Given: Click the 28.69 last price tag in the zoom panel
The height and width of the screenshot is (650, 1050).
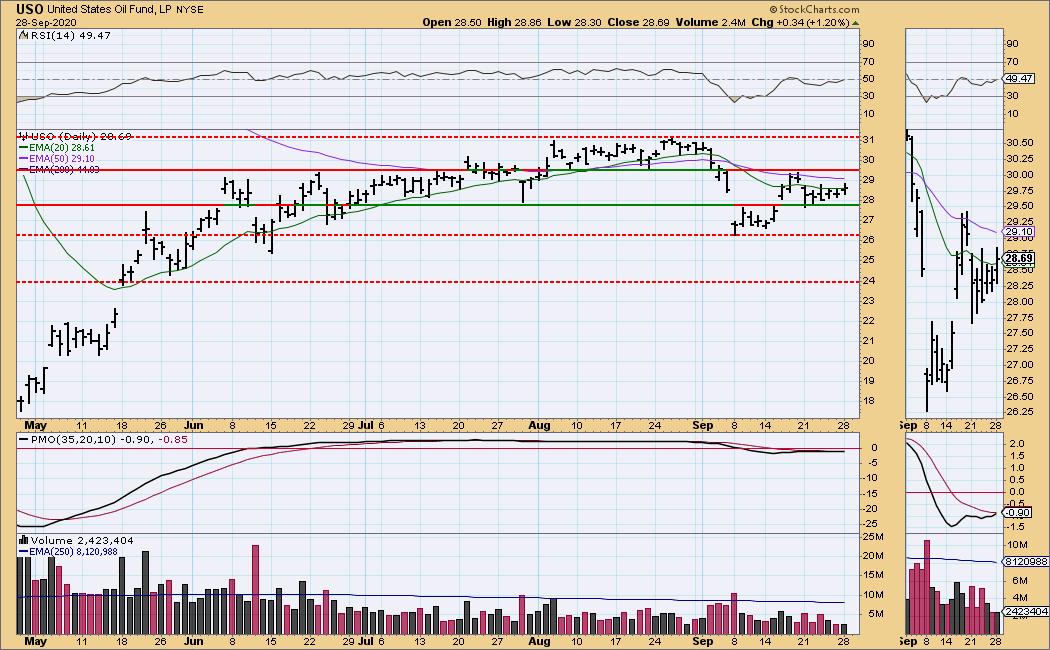Looking at the screenshot, I should 1019,258.
